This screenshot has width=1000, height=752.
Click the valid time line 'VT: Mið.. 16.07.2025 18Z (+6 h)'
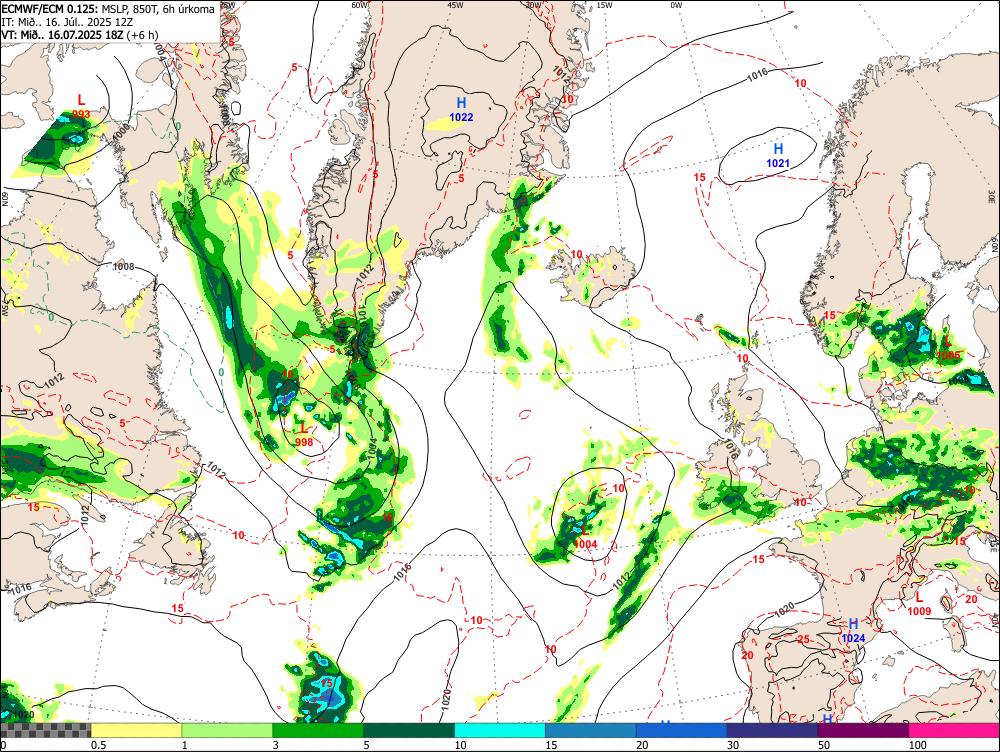80,35
